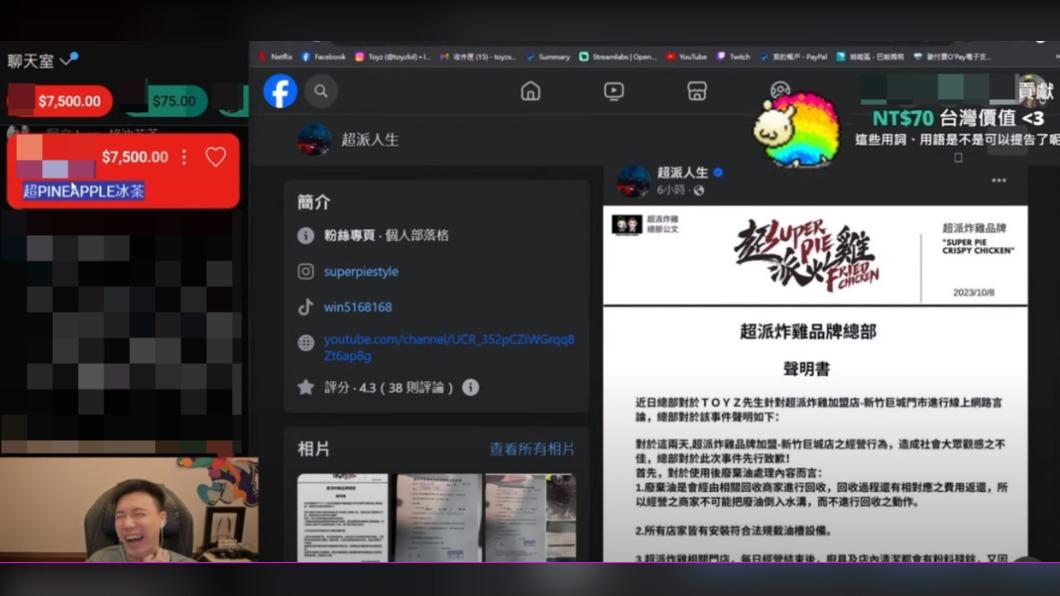Open the Gmail inbox bookmark
This screenshot has width=1060, height=596.
click(479, 57)
